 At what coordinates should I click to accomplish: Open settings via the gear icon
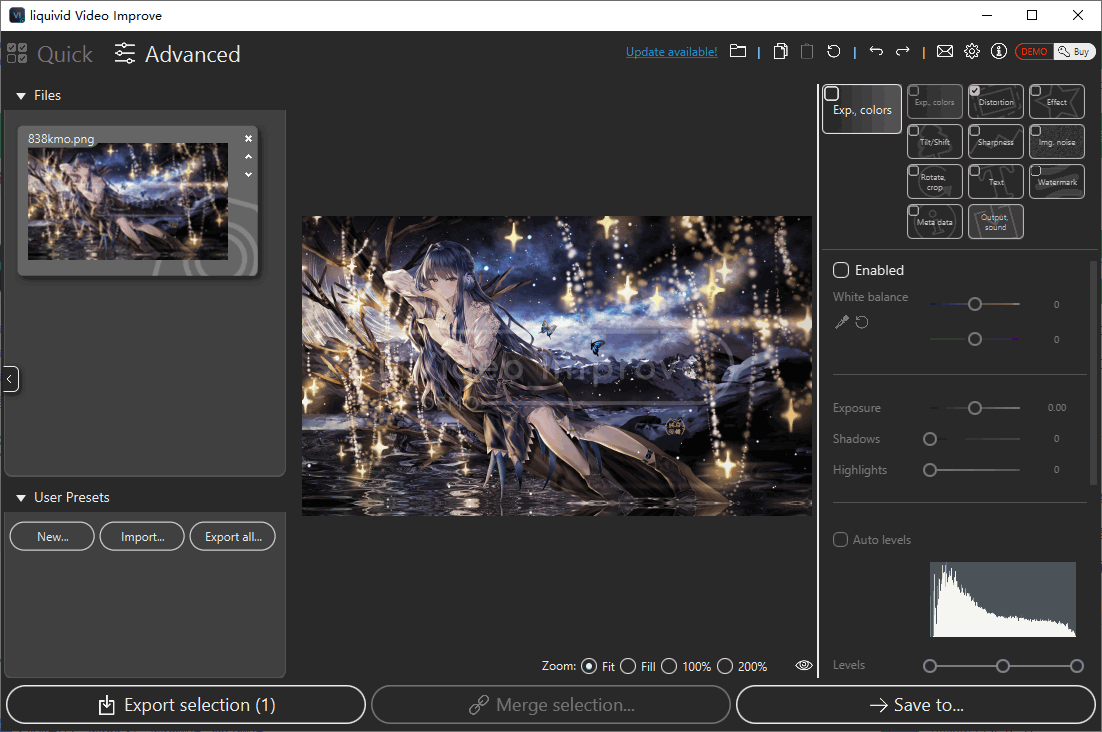pos(971,52)
